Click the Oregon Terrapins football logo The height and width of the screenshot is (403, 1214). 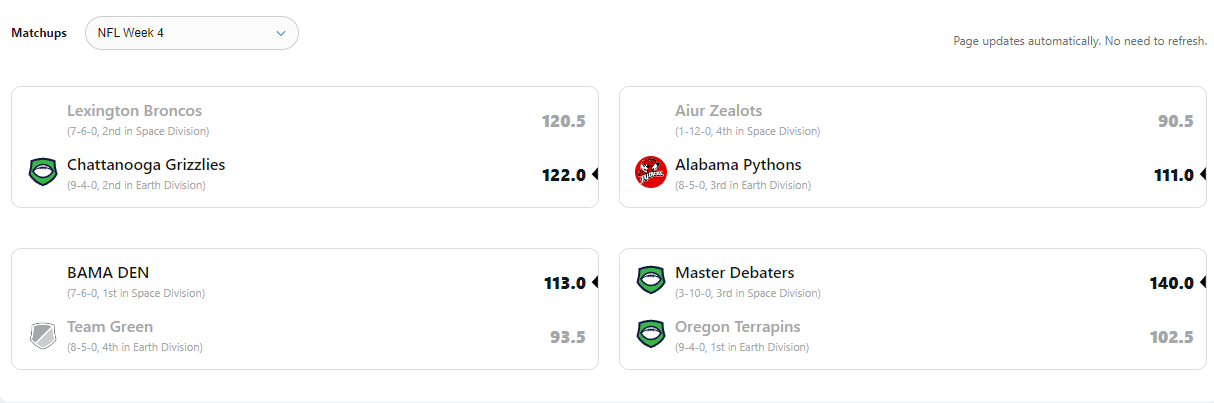(x=651, y=334)
